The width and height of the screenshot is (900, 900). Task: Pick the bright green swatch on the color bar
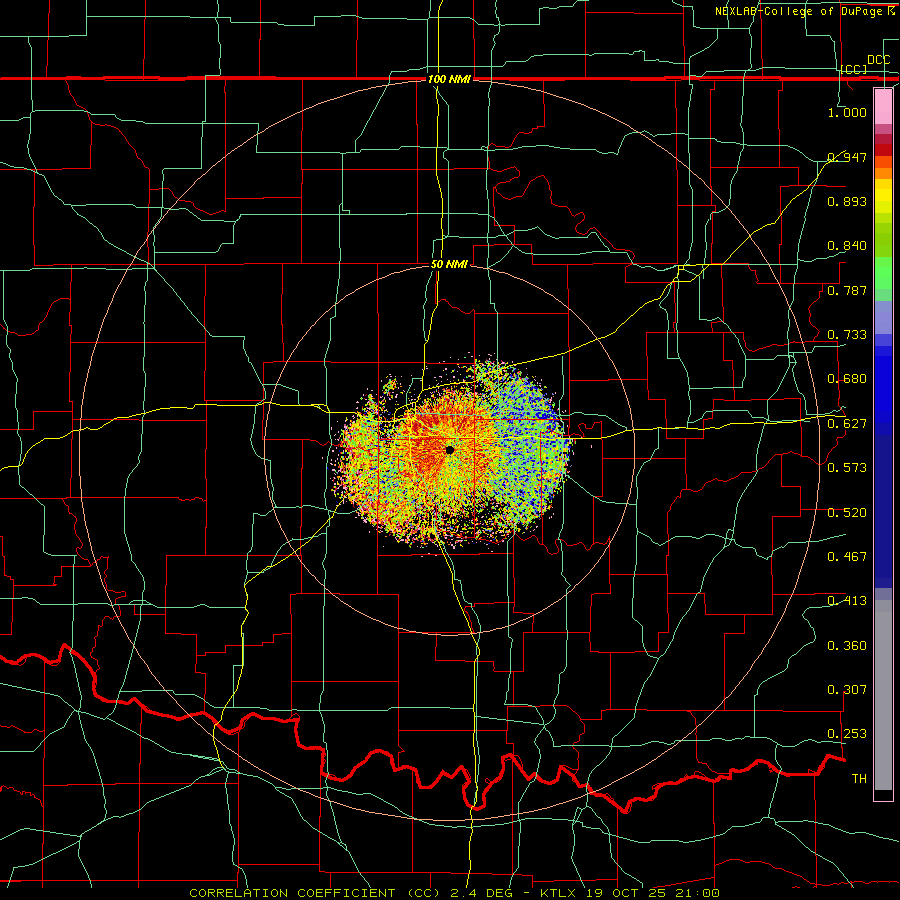[883, 273]
